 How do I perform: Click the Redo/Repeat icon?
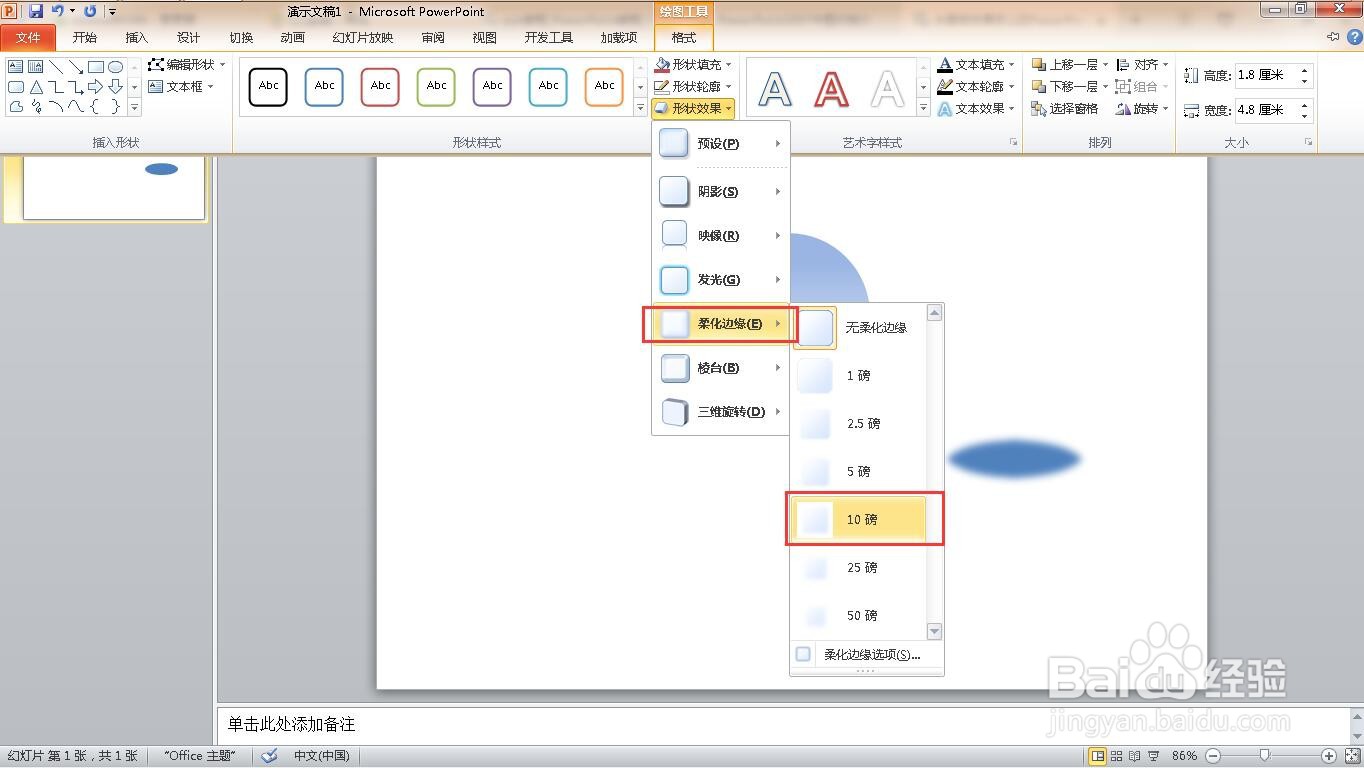coord(90,11)
